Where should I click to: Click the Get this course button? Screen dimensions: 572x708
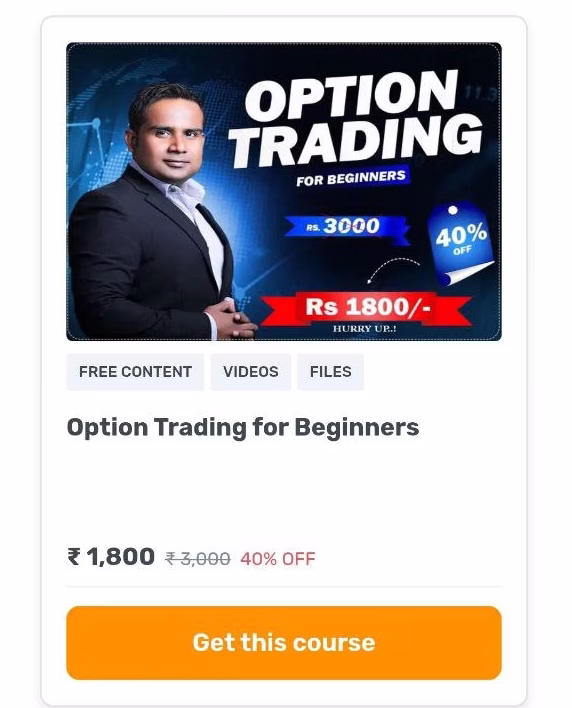(284, 643)
